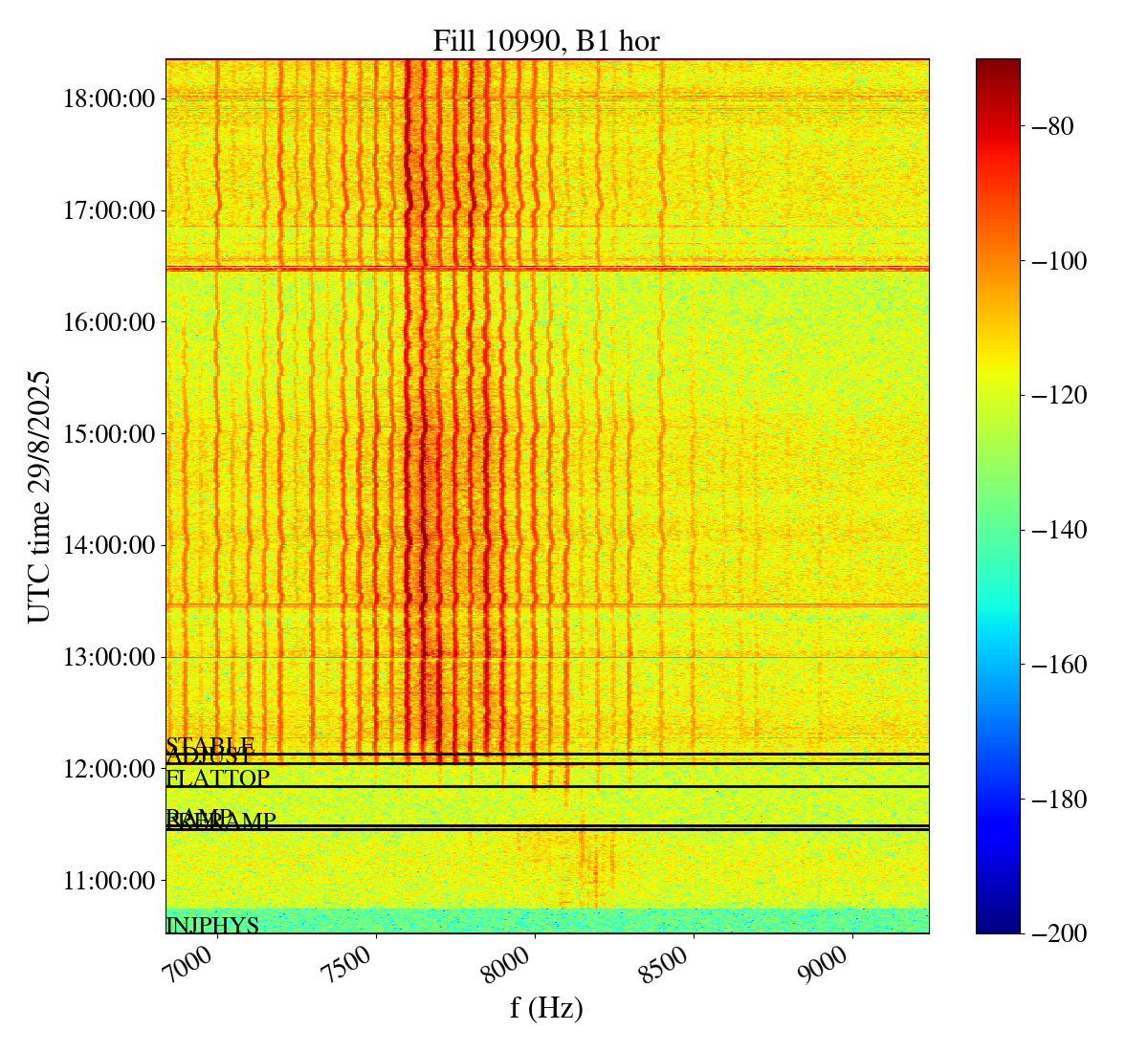The image size is (1148, 1052).
Task: Click the plot title 'Fill 10990, B1 hor'
Action: (x=546, y=40)
